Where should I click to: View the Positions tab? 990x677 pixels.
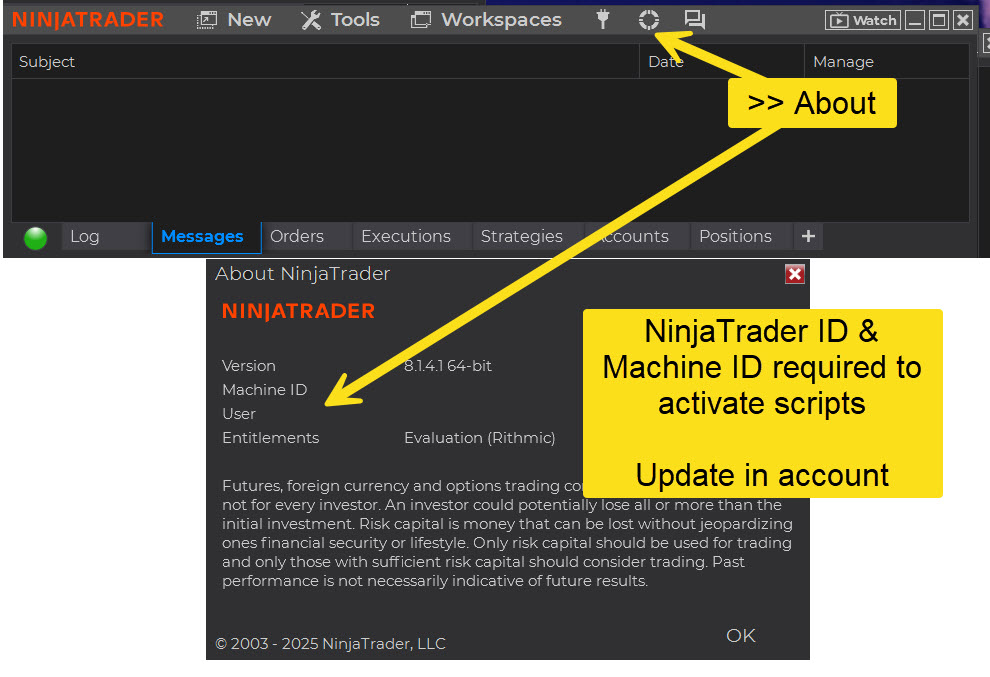[x=735, y=237]
